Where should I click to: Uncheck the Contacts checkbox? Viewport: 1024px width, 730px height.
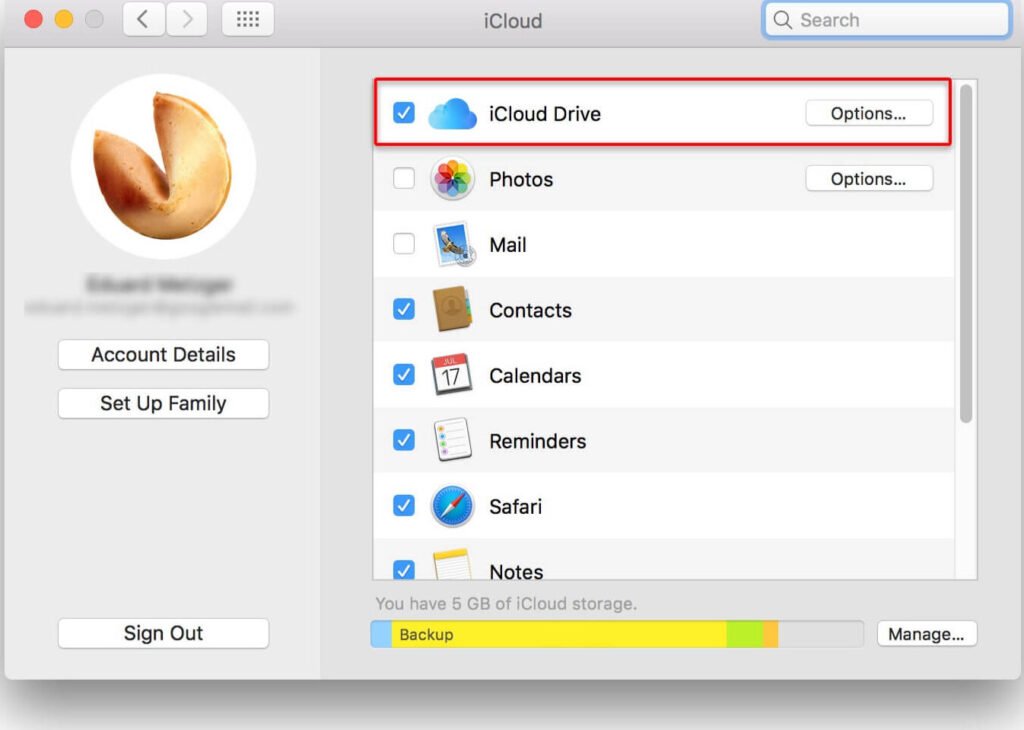404,309
